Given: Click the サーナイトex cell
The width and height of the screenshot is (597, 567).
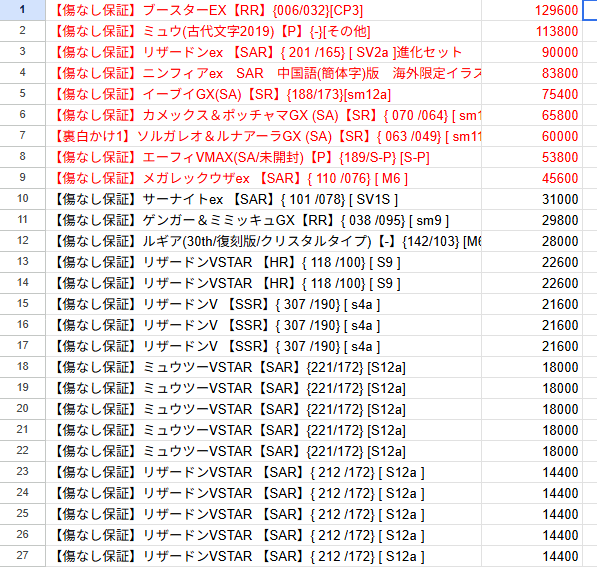Looking at the screenshot, I should pos(263,199).
